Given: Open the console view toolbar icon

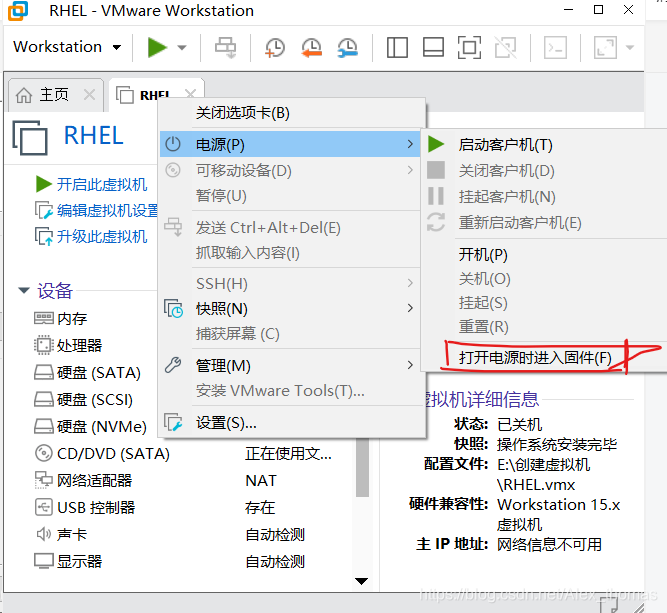Looking at the screenshot, I should (x=556, y=47).
